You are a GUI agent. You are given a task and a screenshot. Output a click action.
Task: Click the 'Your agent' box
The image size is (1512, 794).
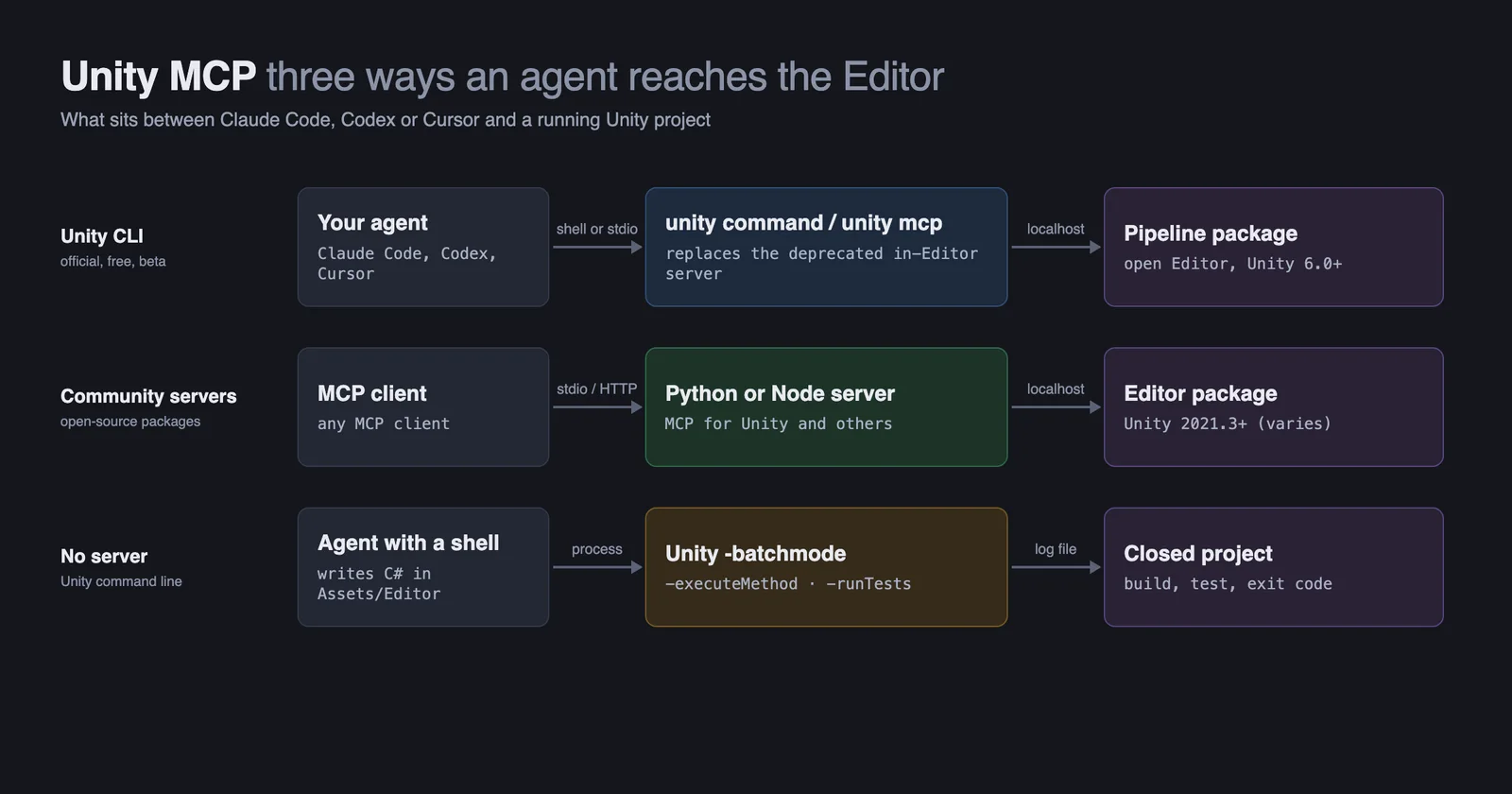(423, 247)
